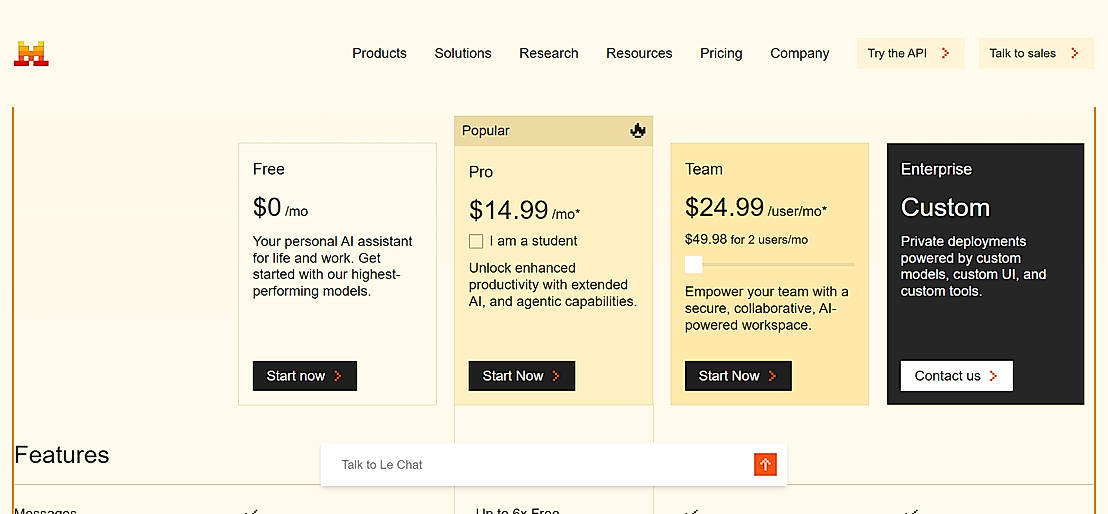Go to the Pricing page

pos(721,53)
